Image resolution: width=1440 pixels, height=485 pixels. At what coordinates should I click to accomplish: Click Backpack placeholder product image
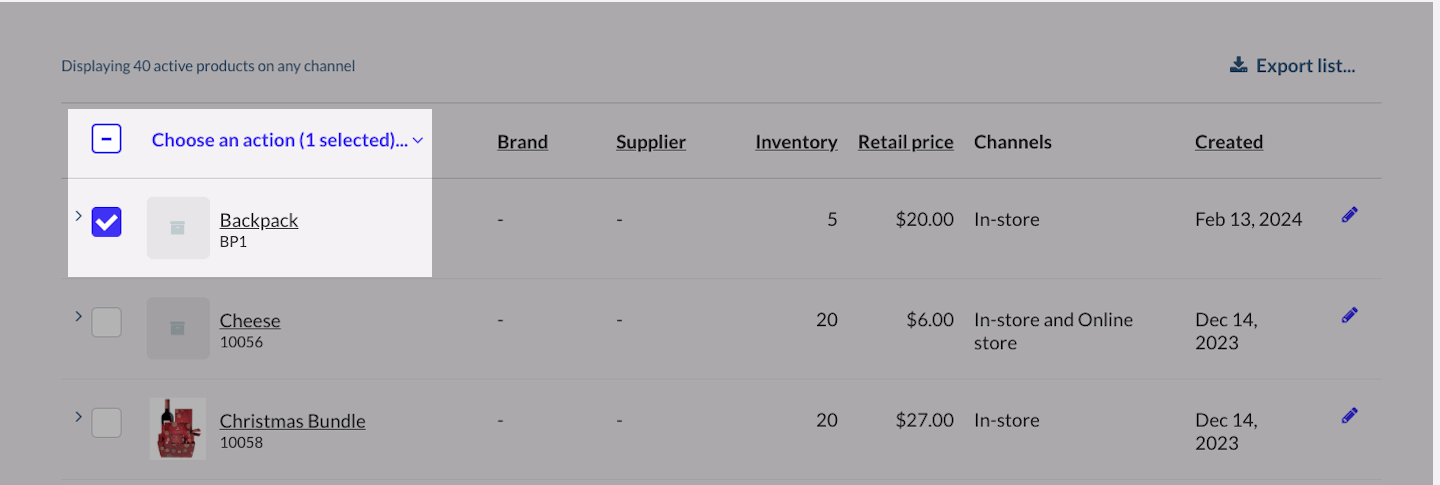pyautogui.click(x=178, y=228)
